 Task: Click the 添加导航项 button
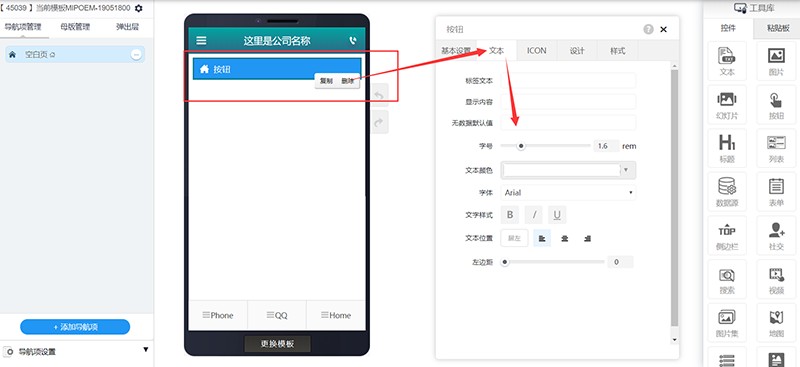(75, 327)
